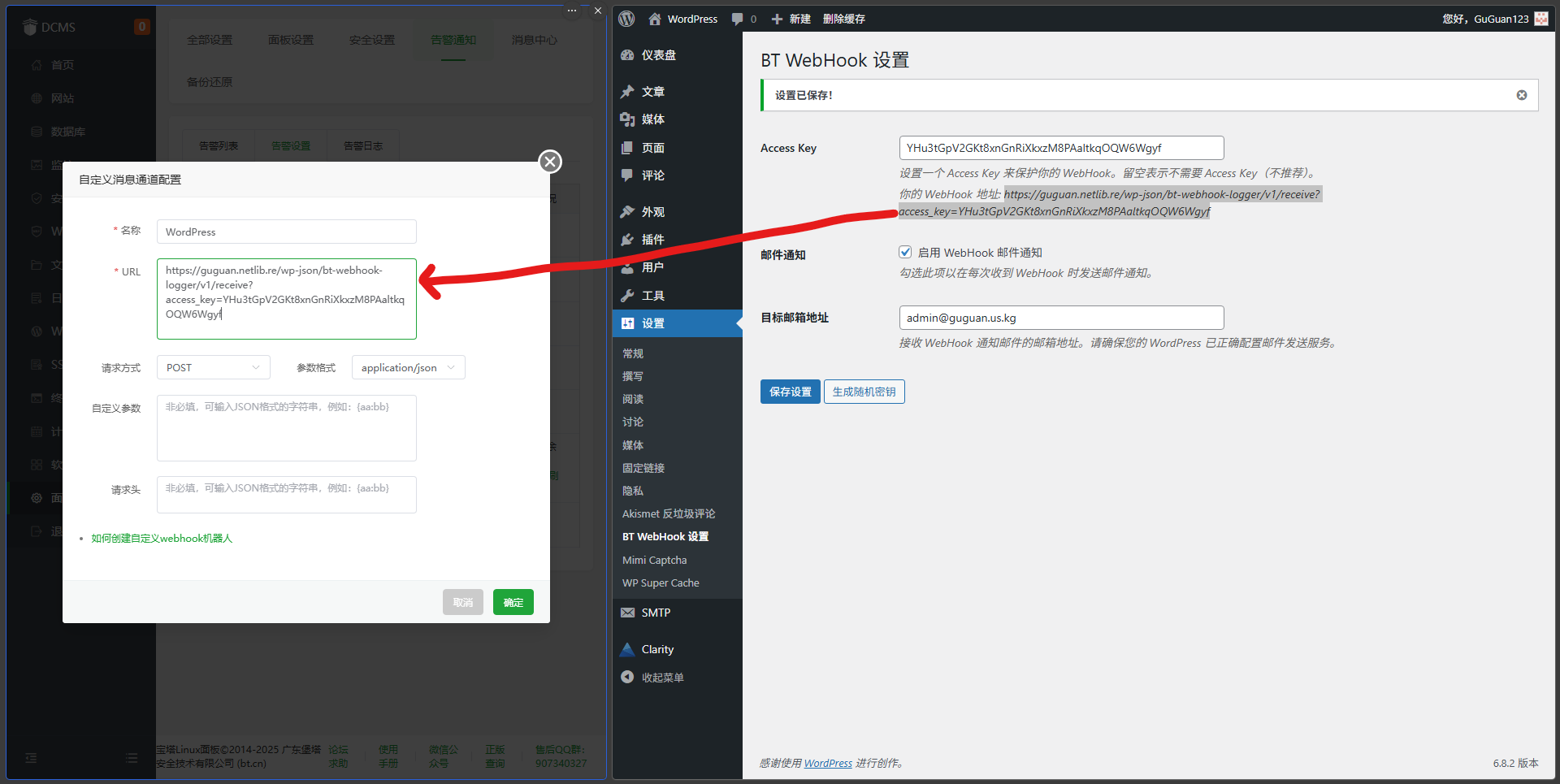Switch to the 安全设置 tab
The image size is (1560, 784).
pos(371,39)
